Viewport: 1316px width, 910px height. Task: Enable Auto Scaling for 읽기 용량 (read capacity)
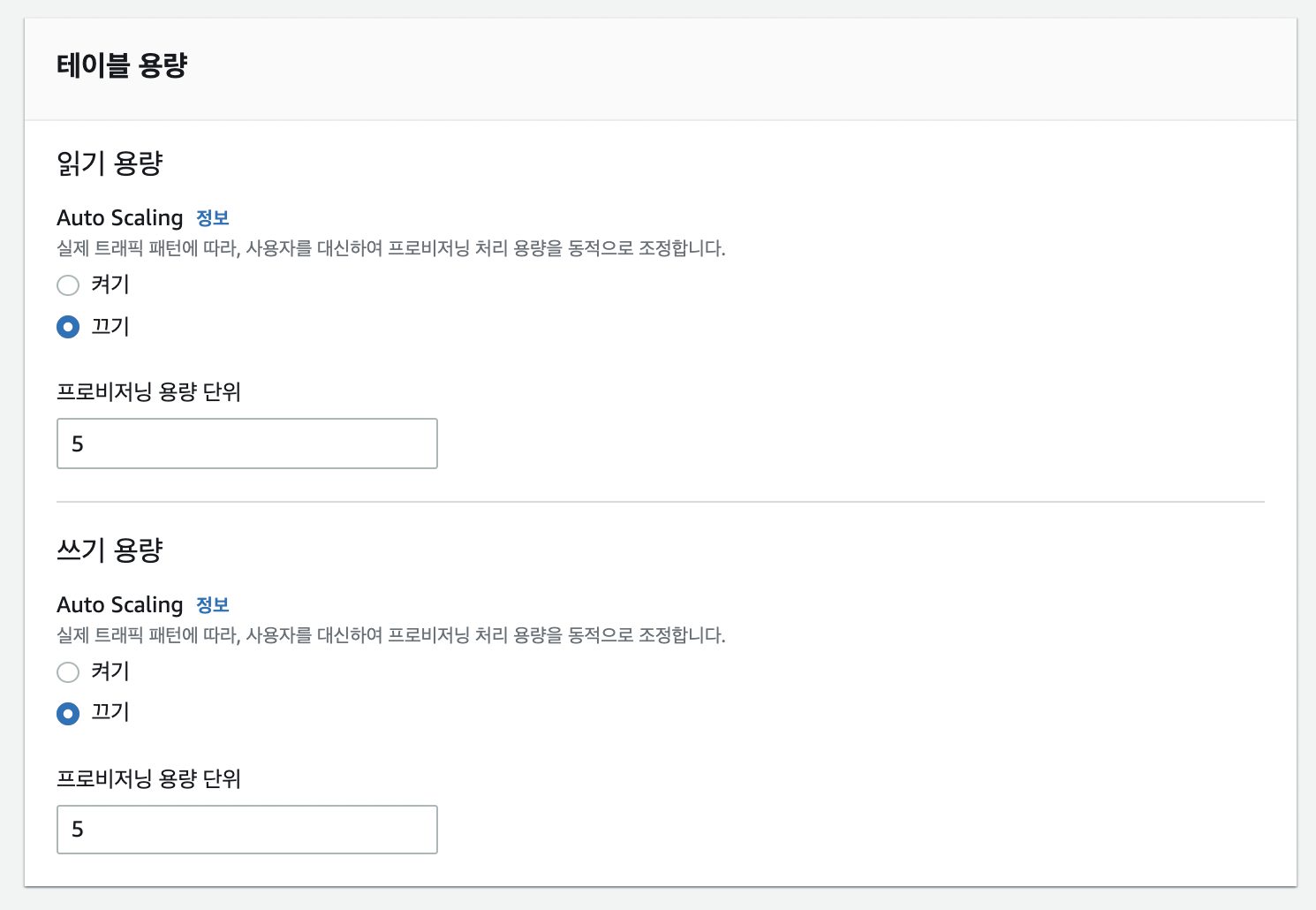(68, 285)
